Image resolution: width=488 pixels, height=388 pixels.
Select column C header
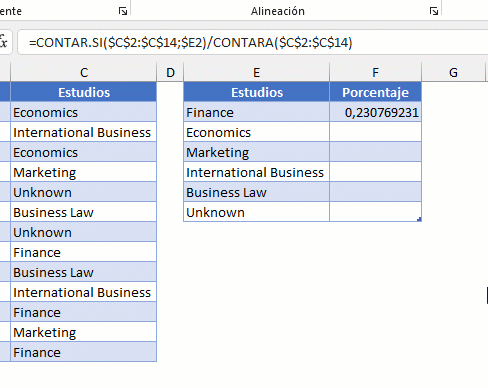tap(84, 72)
